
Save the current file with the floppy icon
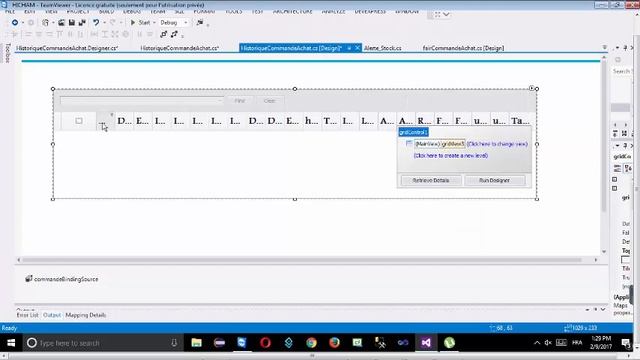tap(72, 22)
